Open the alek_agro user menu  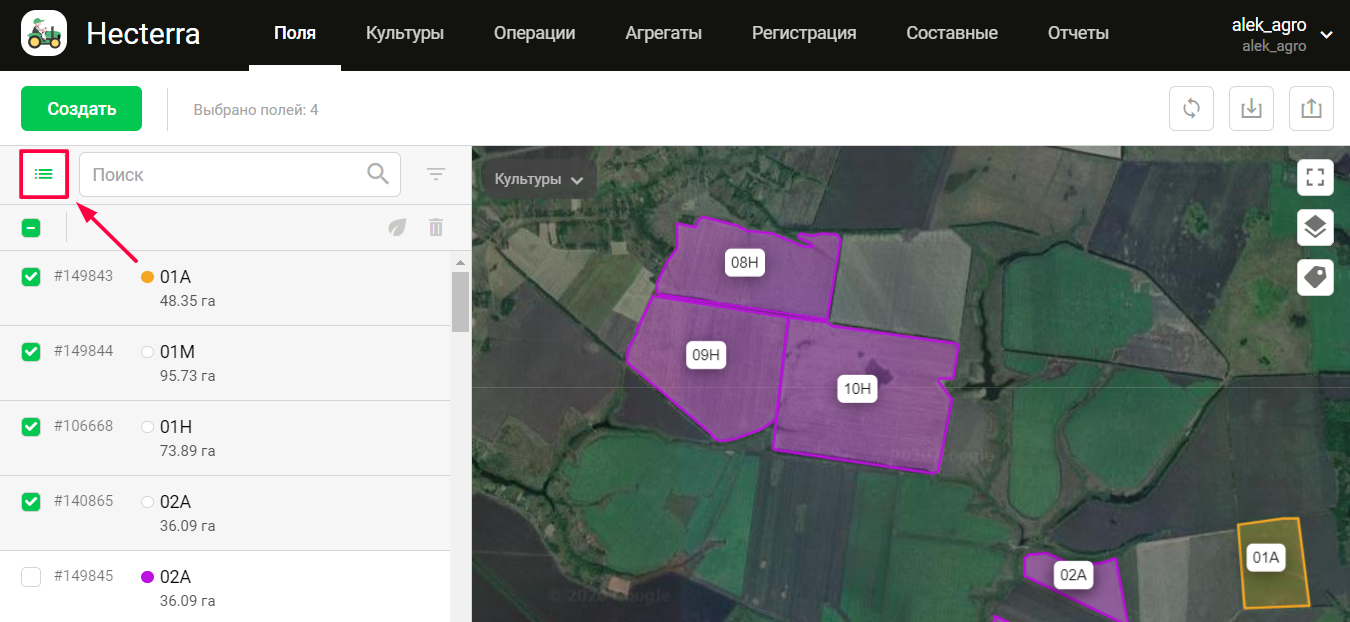pyautogui.click(x=1281, y=34)
